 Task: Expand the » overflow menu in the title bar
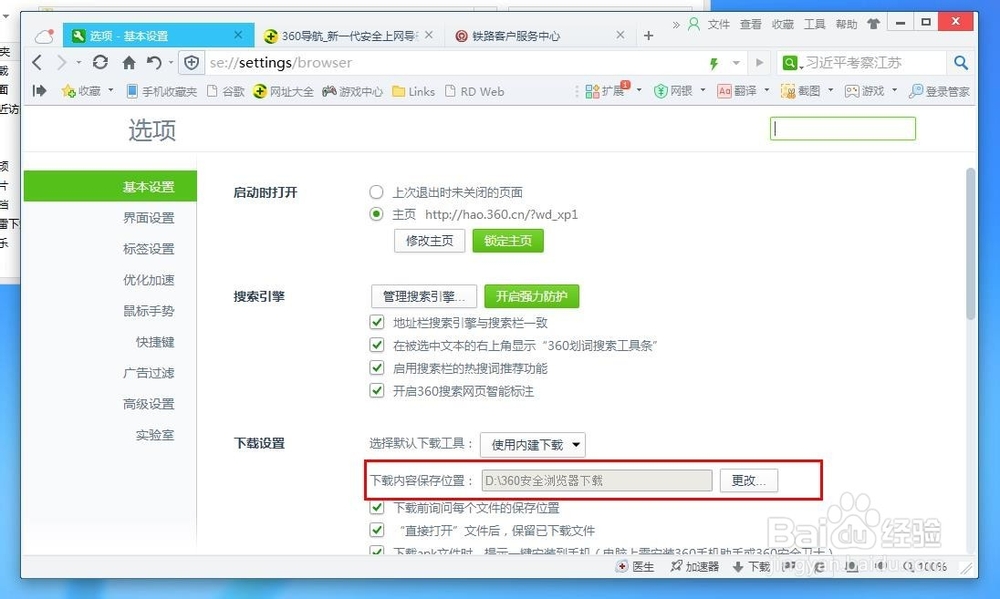pyautogui.click(x=676, y=24)
